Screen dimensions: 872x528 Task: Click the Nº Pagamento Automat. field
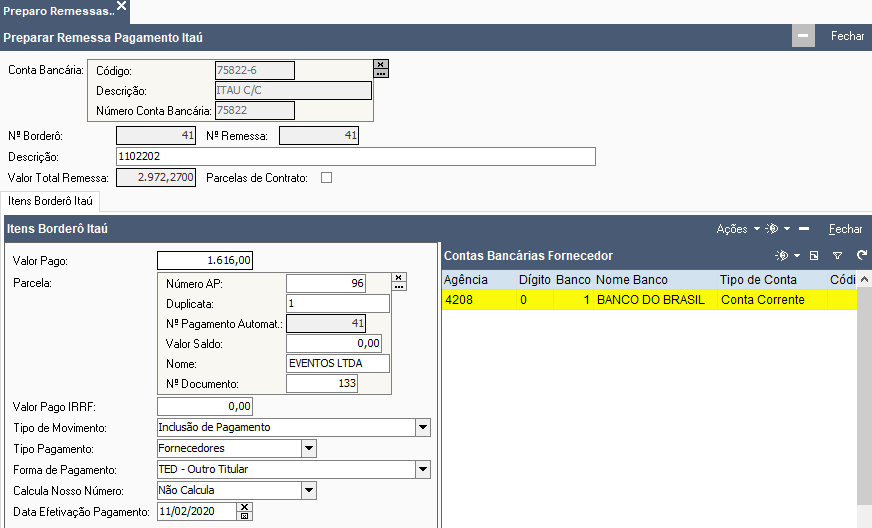[x=326, y=324]
